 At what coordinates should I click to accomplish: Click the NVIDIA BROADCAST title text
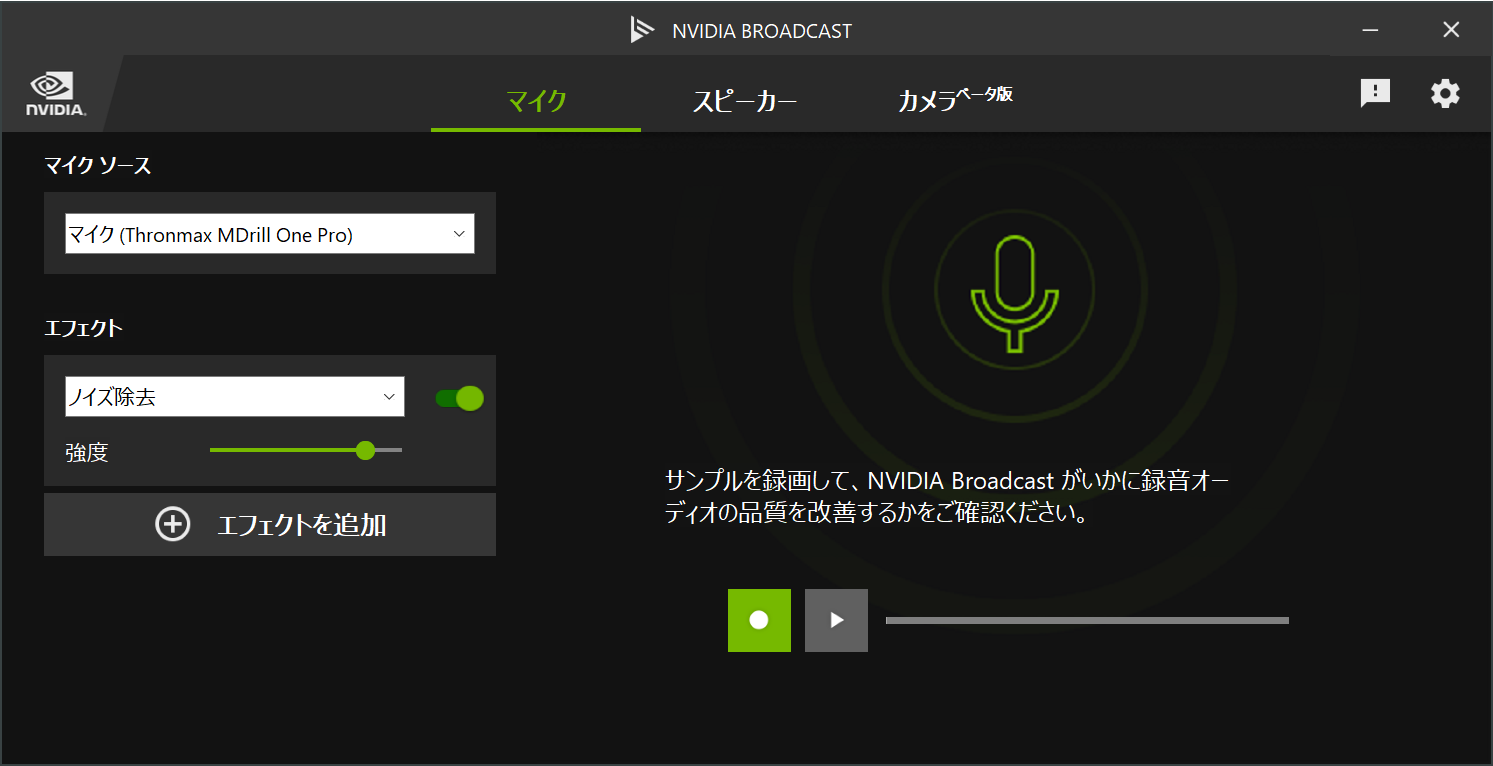[x=762, y=31]
